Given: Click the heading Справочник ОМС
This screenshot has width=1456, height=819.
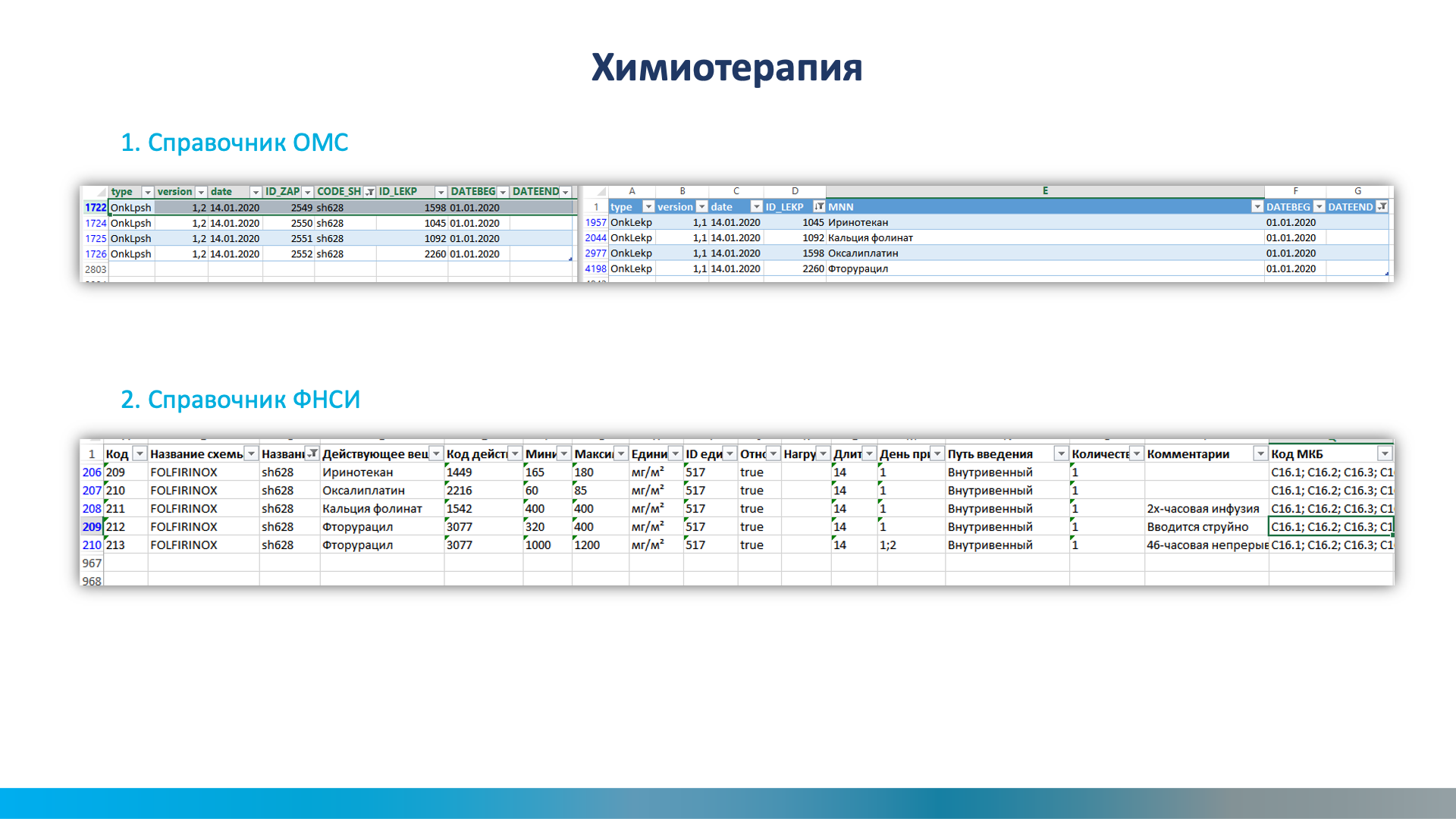Looking at the screenshot, I should [234, 143].
